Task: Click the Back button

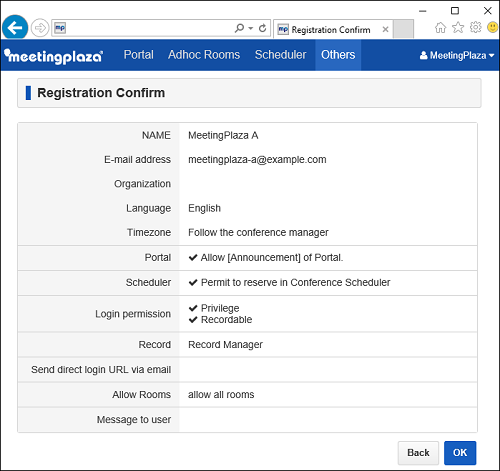Action: pyautogui.click(x=418, y=453)
